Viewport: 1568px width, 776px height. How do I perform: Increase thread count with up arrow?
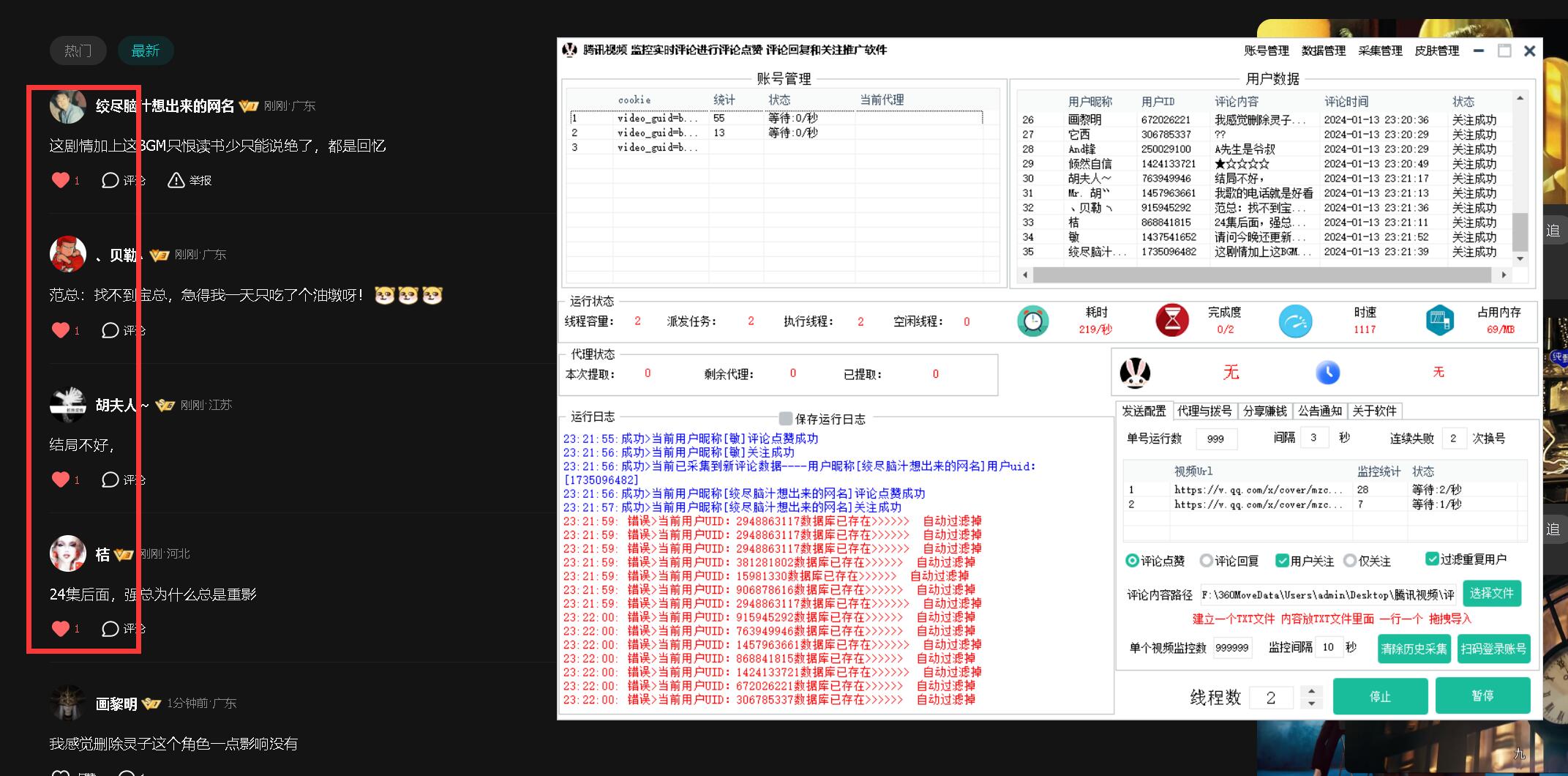point(1311,690)
